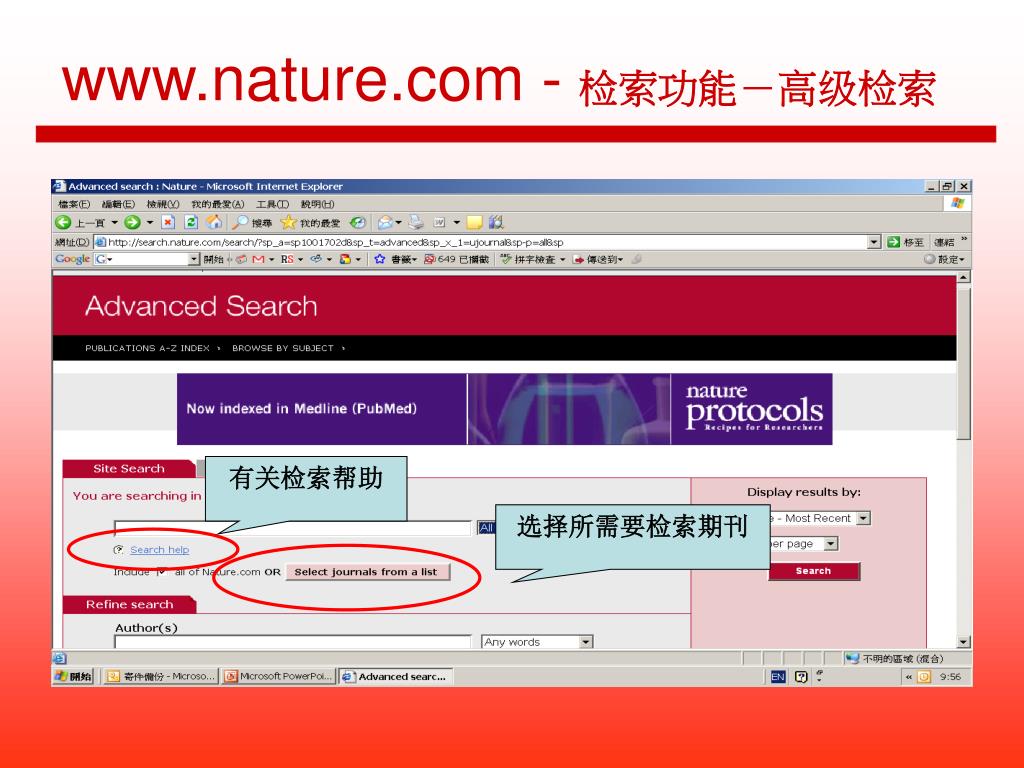Open the Help (說明) menu
The width and height of the screenshot is (1024, 768).
click(x=317, y=204)
